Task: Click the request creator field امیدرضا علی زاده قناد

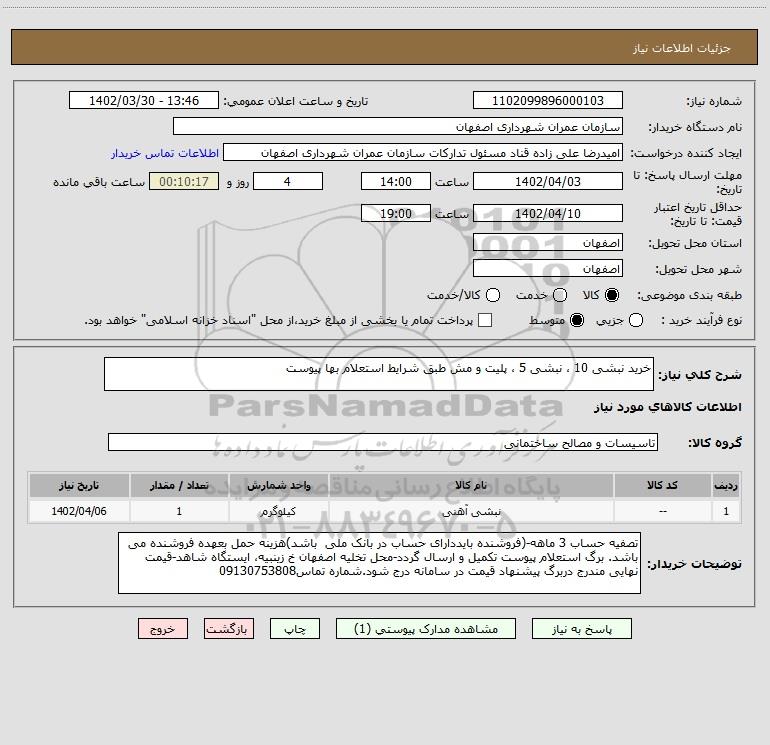Action: (423, 153)
